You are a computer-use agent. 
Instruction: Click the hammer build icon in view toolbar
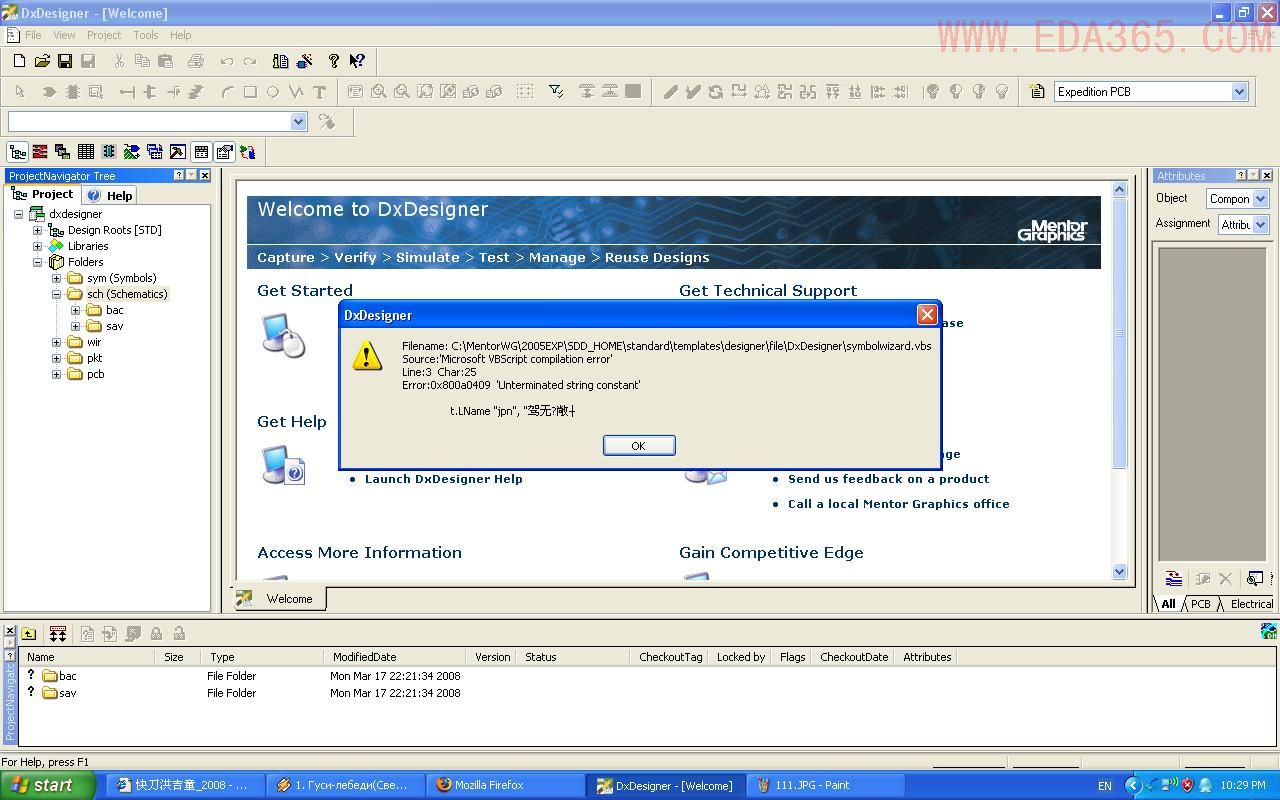coord(177,152)
